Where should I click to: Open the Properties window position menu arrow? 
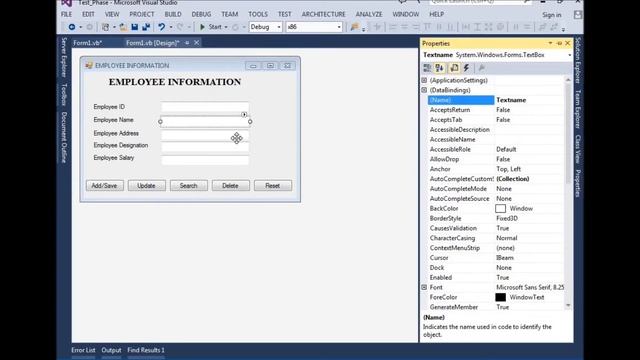click(550, 43)
